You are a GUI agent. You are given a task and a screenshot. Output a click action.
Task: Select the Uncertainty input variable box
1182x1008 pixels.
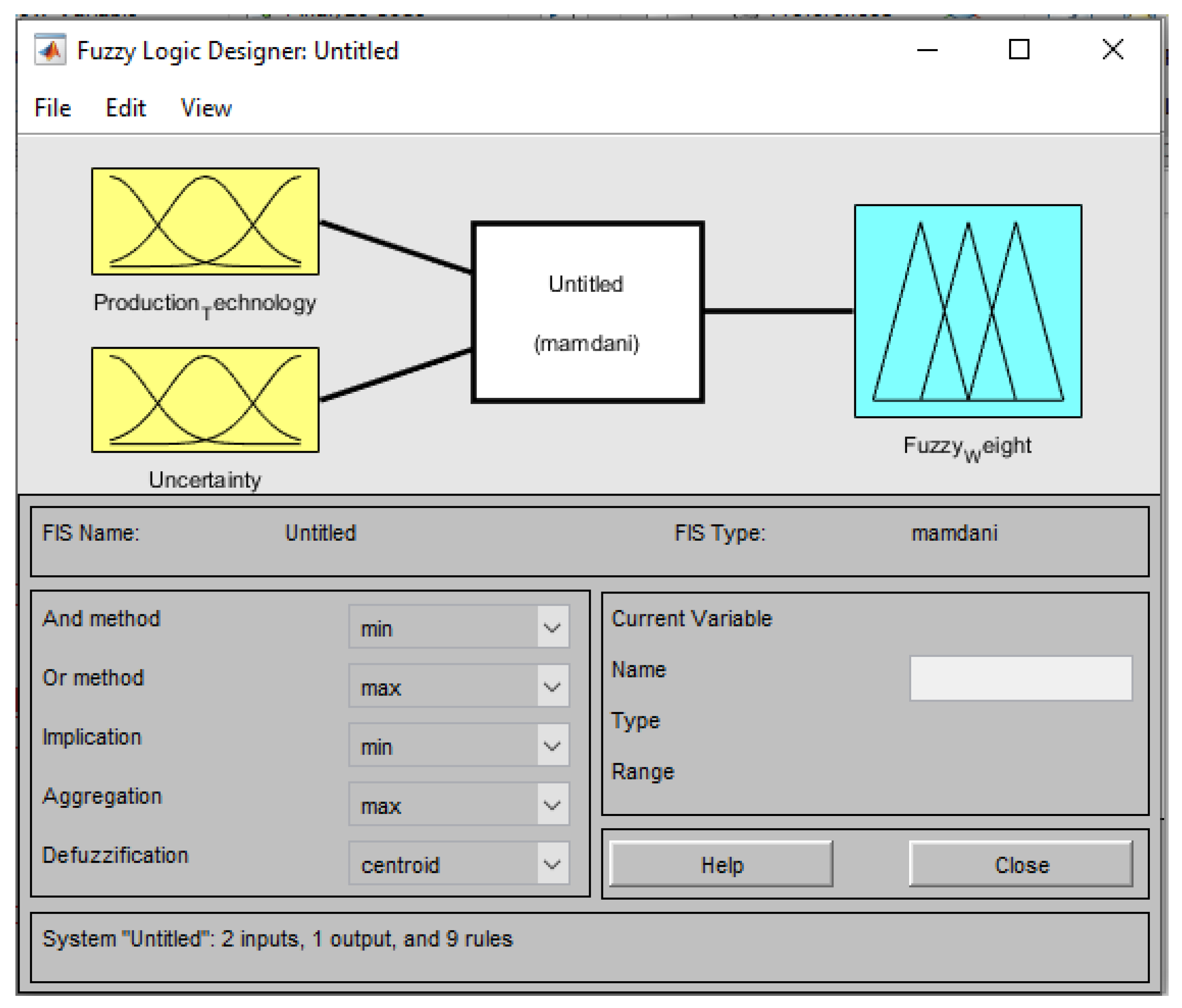tap(205, 399)
